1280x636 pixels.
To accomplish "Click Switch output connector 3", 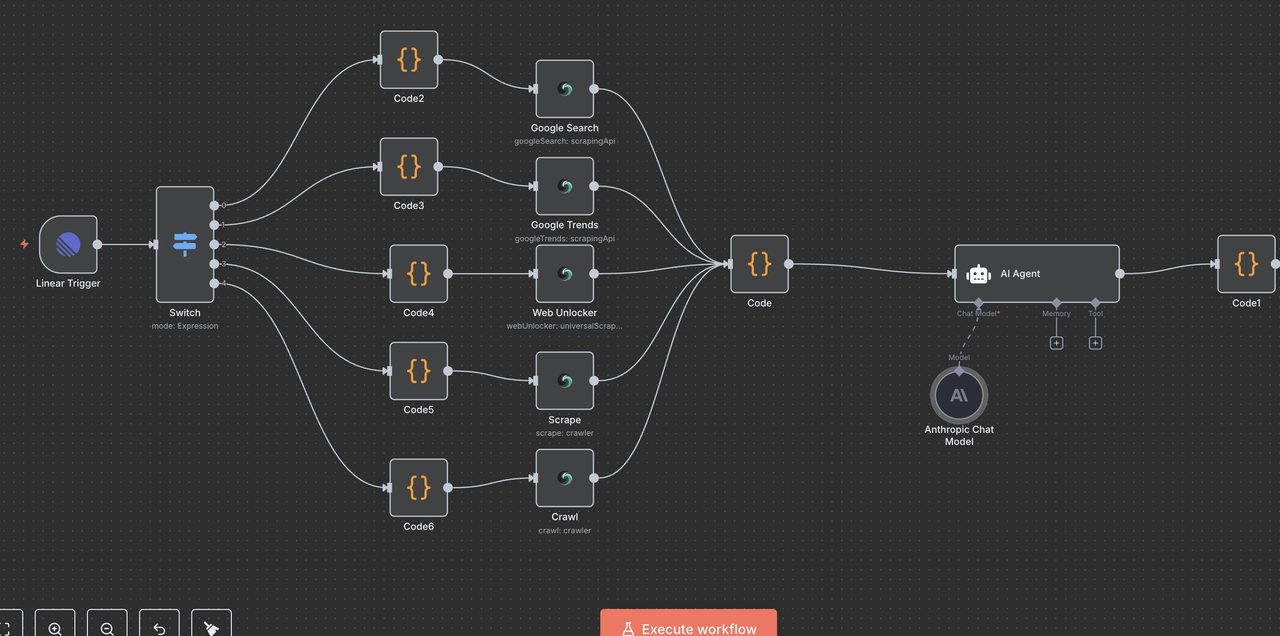I will tap(214, 264).
